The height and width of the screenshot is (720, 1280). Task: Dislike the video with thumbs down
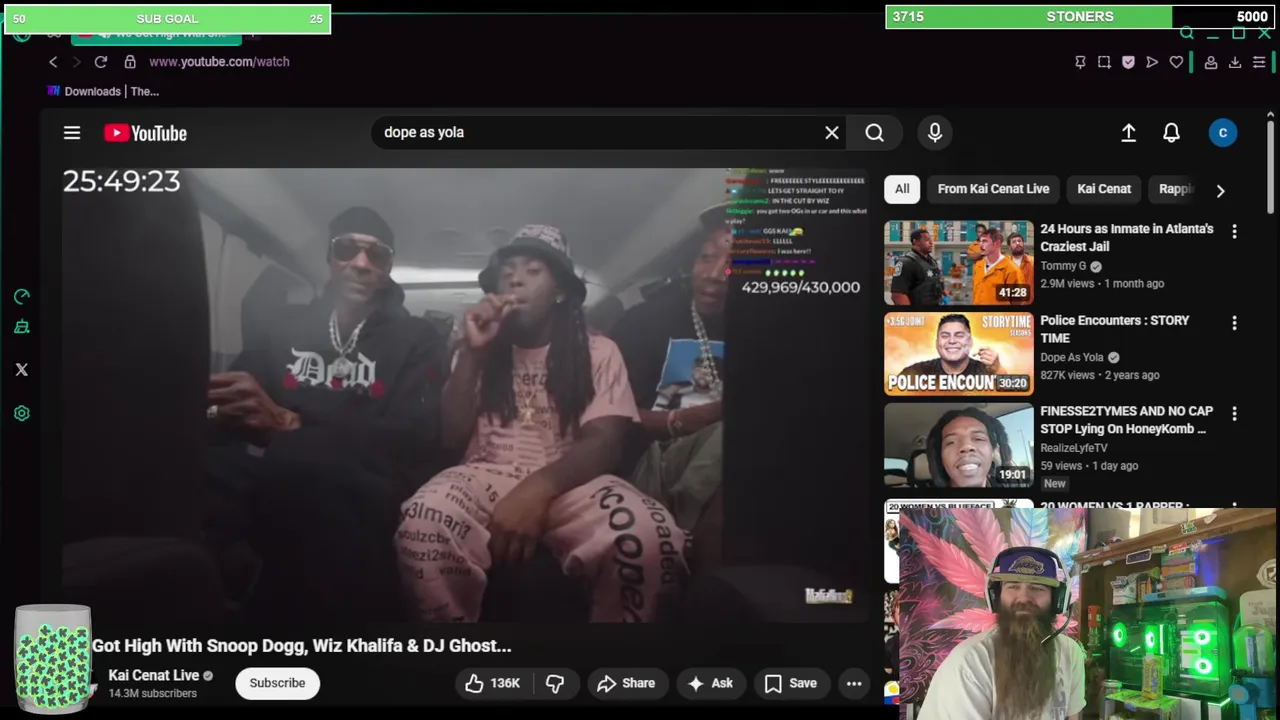555,683
